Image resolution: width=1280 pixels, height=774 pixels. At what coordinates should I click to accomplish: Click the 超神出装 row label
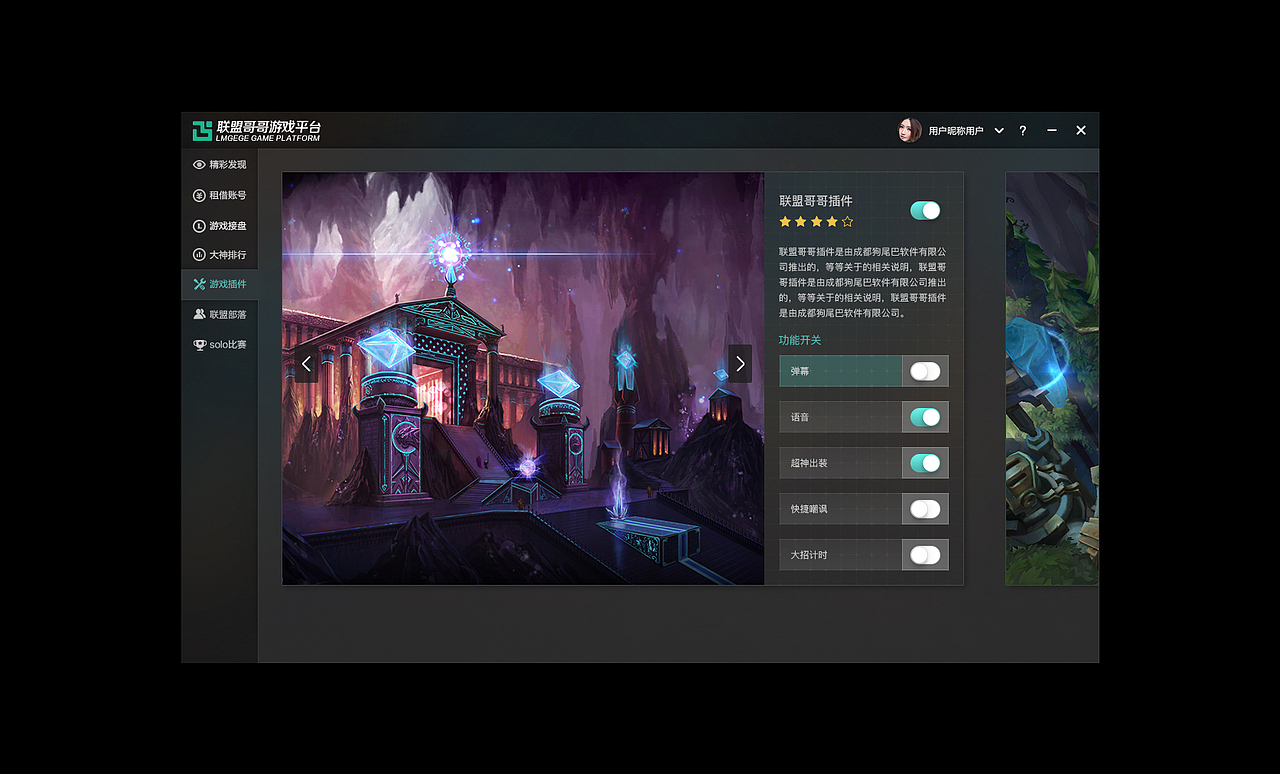809,463
